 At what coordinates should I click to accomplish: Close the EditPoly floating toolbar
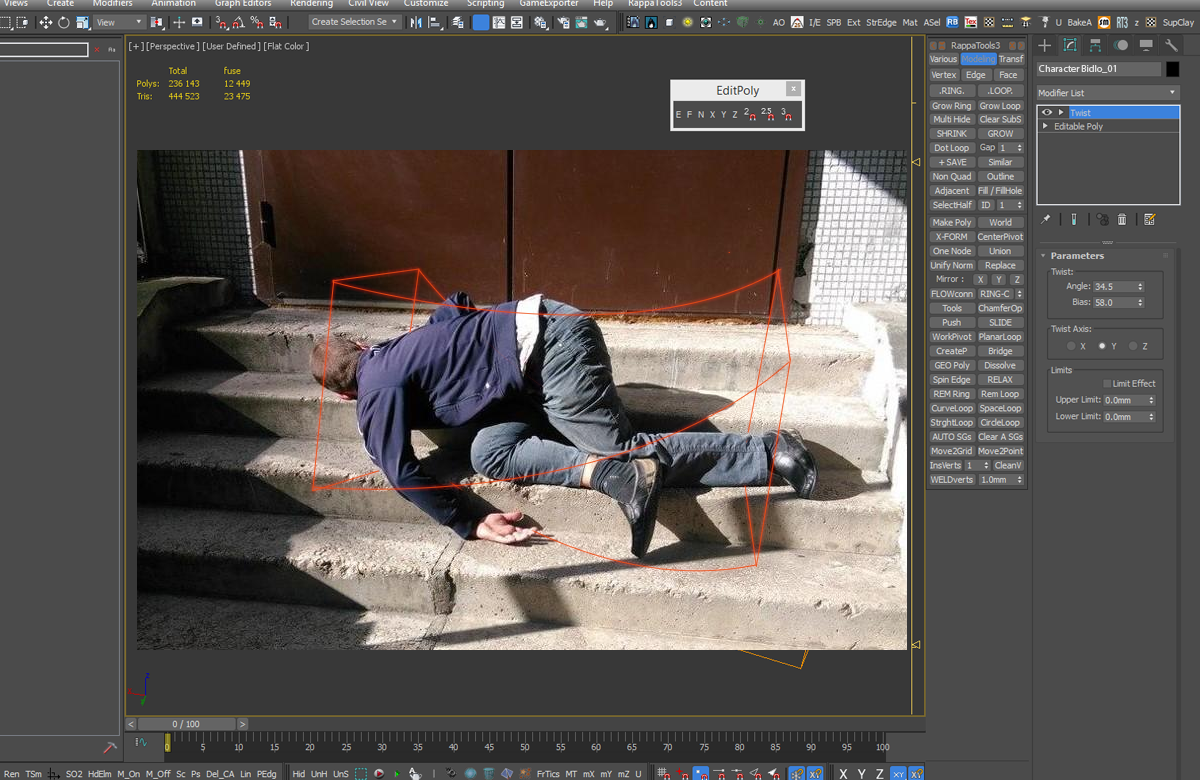792,89
